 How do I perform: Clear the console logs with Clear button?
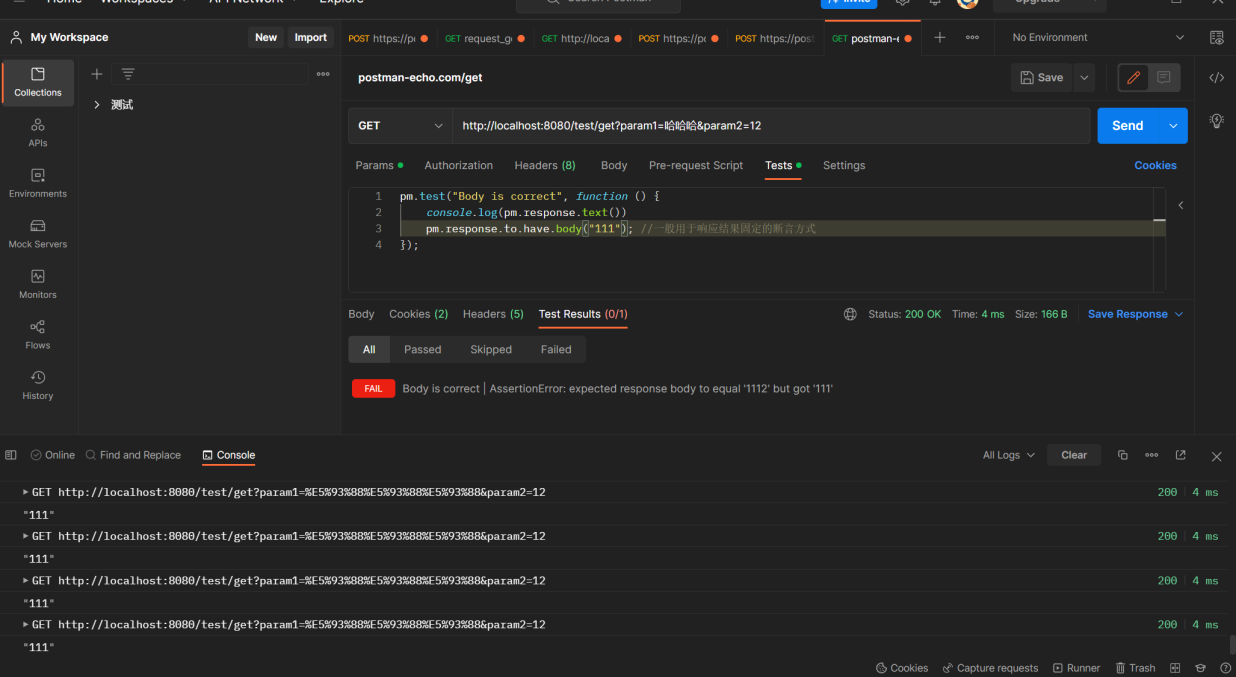[x=1074, y=455]
